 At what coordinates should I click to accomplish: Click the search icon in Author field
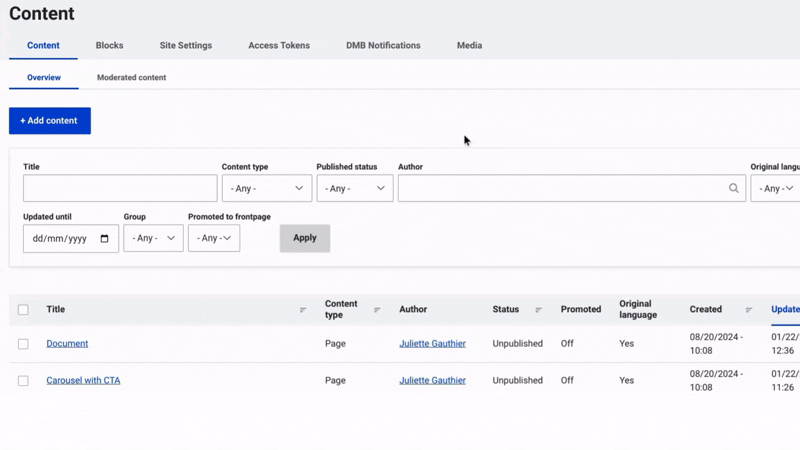click(734, 188)
